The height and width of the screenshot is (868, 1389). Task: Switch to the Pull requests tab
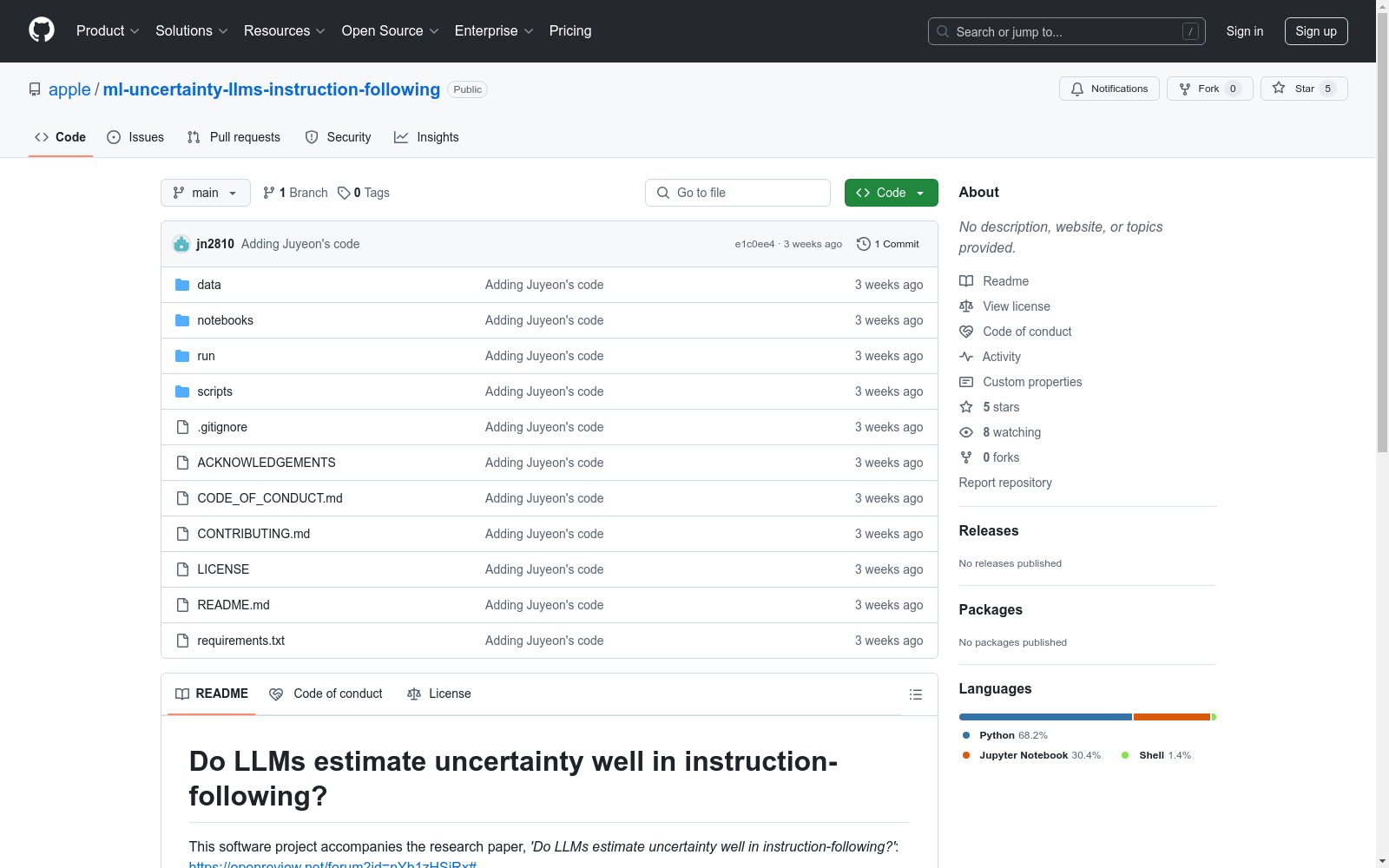coord(234,137)
